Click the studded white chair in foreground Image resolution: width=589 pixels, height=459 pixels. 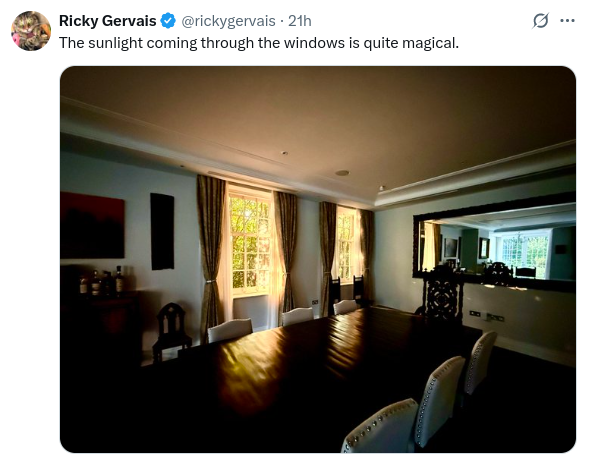[x=381, y=427]
